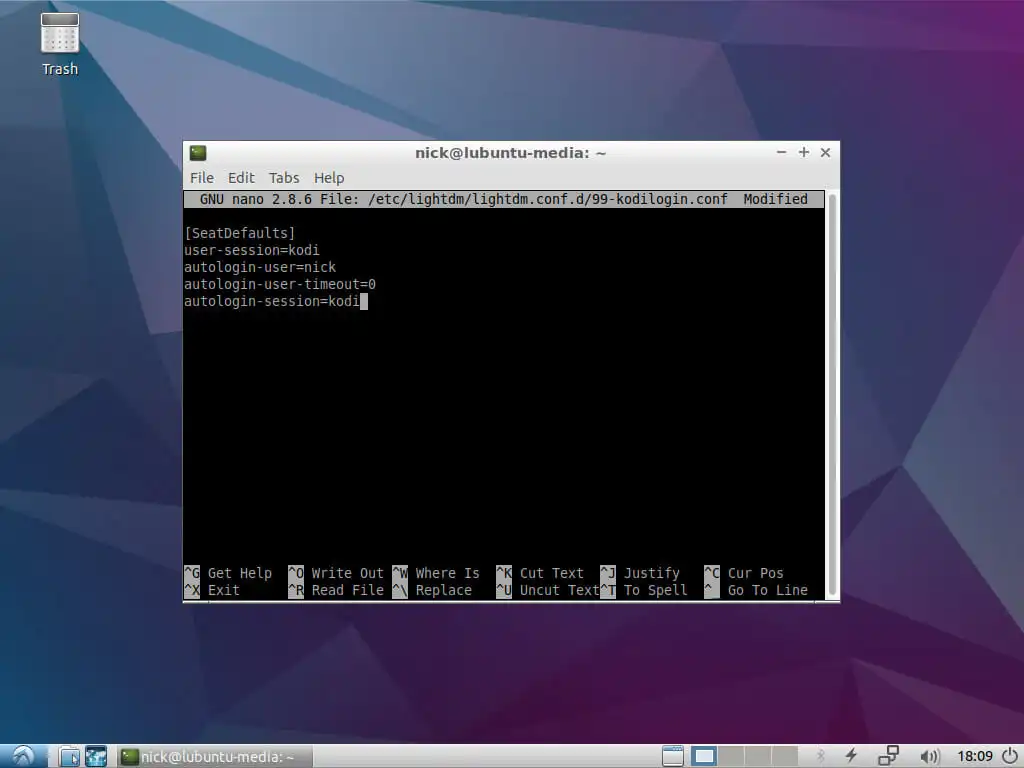
Task: Open the File menu in terminal
Action: pos(202,178)
